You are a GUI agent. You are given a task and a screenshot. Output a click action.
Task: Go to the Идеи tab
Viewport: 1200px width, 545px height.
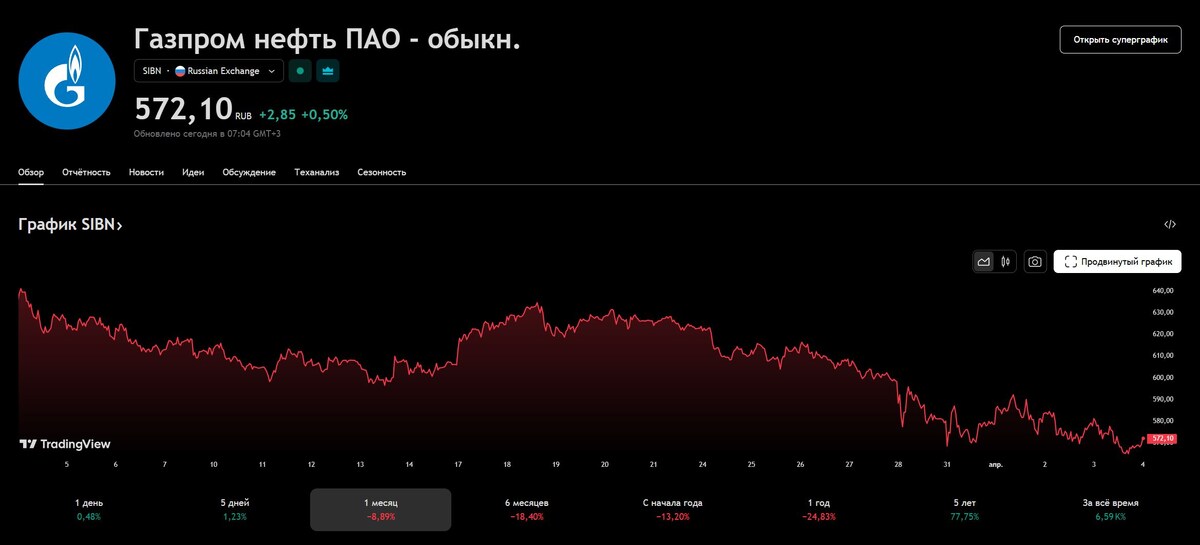(193, 172)
